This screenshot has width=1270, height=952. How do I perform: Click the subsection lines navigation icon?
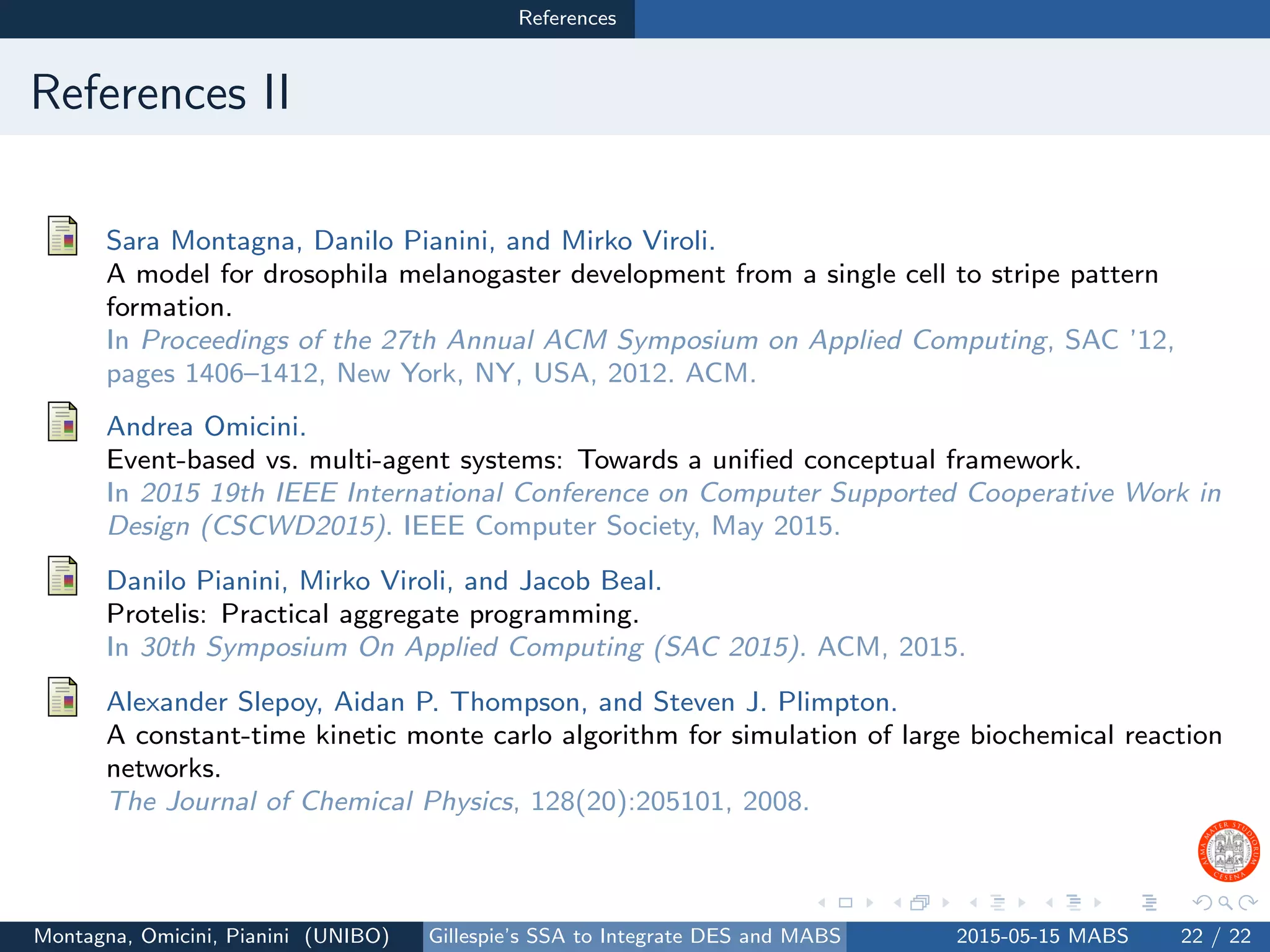coord(997,903)
